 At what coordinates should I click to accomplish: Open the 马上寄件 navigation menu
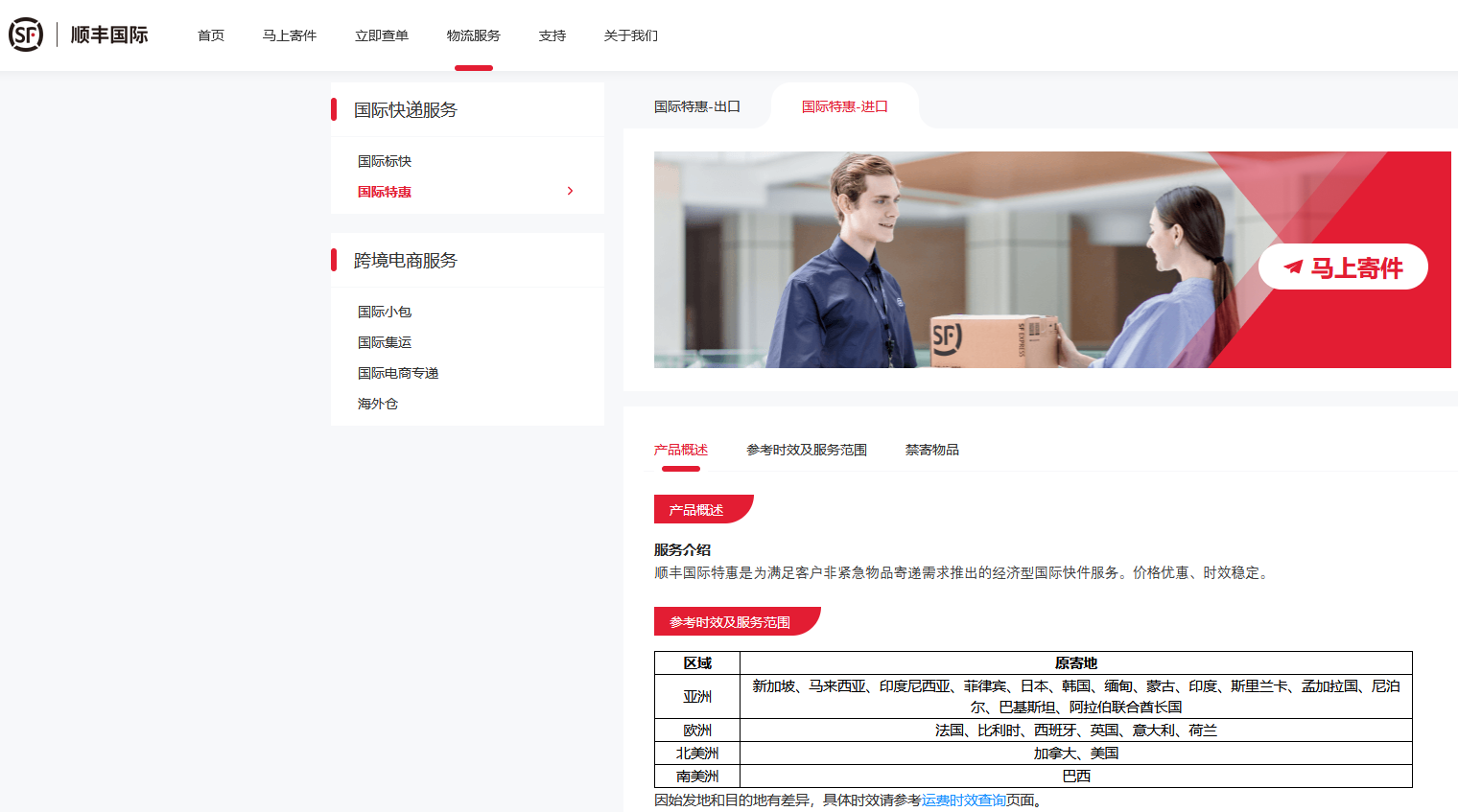point(290,35)
